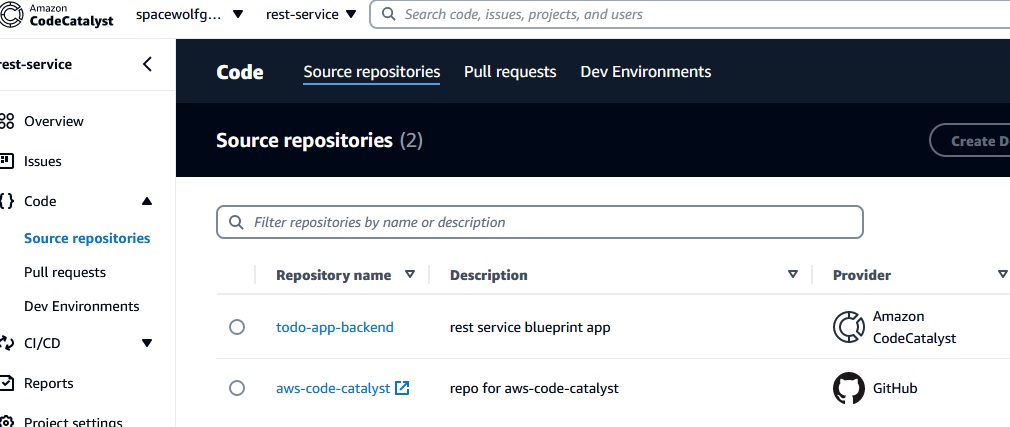This screenshot has width=1010, height=427.
Task: Click the Project settings gear icon
Action: point(6,422)
